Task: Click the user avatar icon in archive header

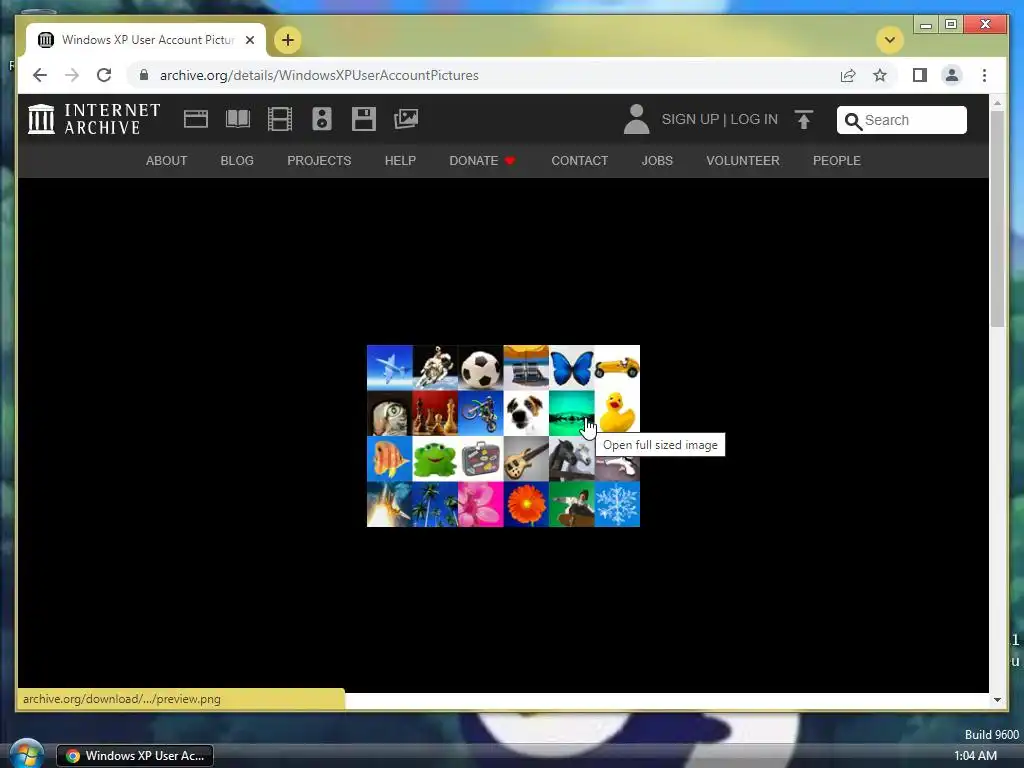Action: tap(636, 120)
